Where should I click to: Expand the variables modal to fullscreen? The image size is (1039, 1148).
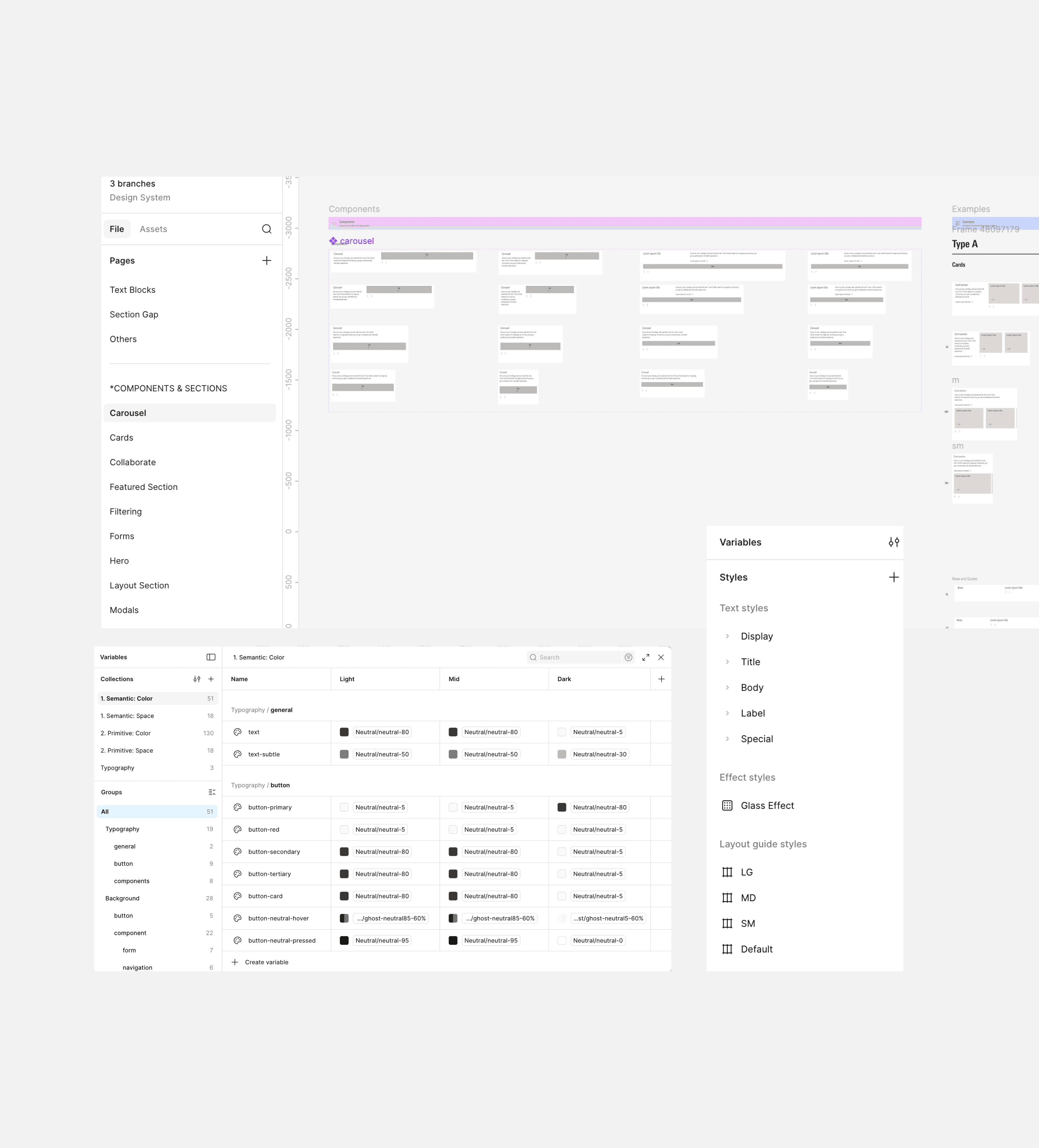click(x=645, y=657)
